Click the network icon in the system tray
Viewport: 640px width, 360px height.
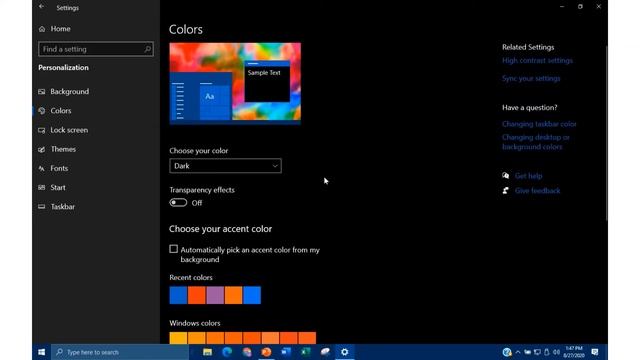click(537, 352)
